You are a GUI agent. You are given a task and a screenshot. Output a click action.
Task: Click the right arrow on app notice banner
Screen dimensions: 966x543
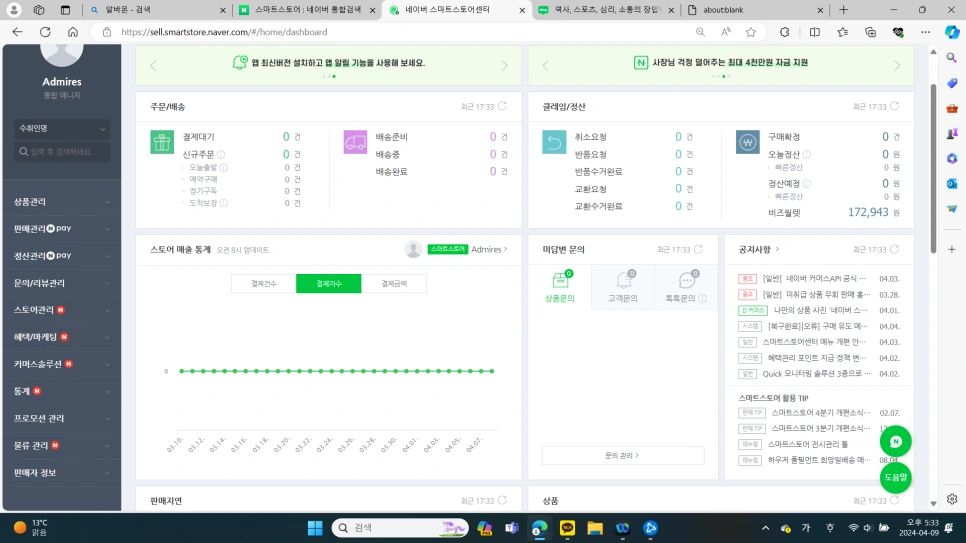tap(505, 65)
